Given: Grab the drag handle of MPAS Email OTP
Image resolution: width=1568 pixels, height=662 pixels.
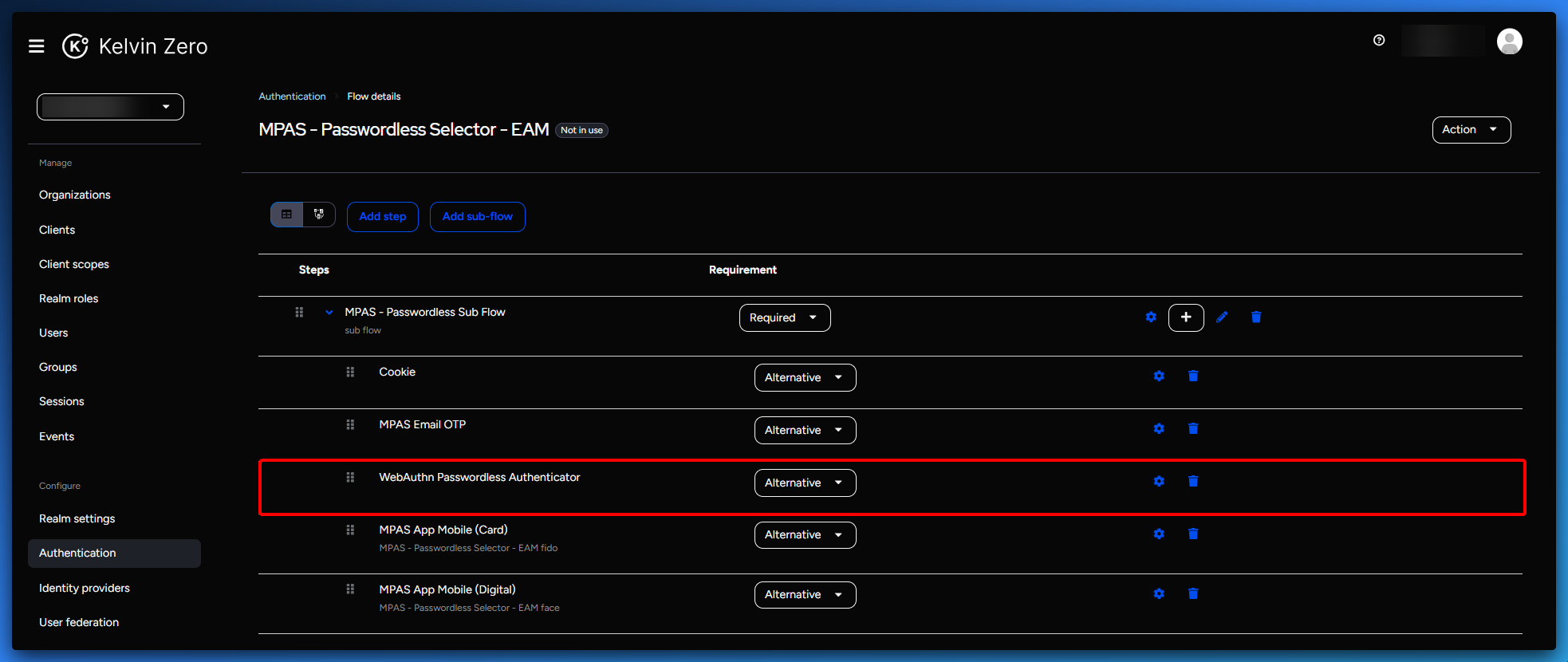Looking at the screenshot, I should [x=350, y=424].
